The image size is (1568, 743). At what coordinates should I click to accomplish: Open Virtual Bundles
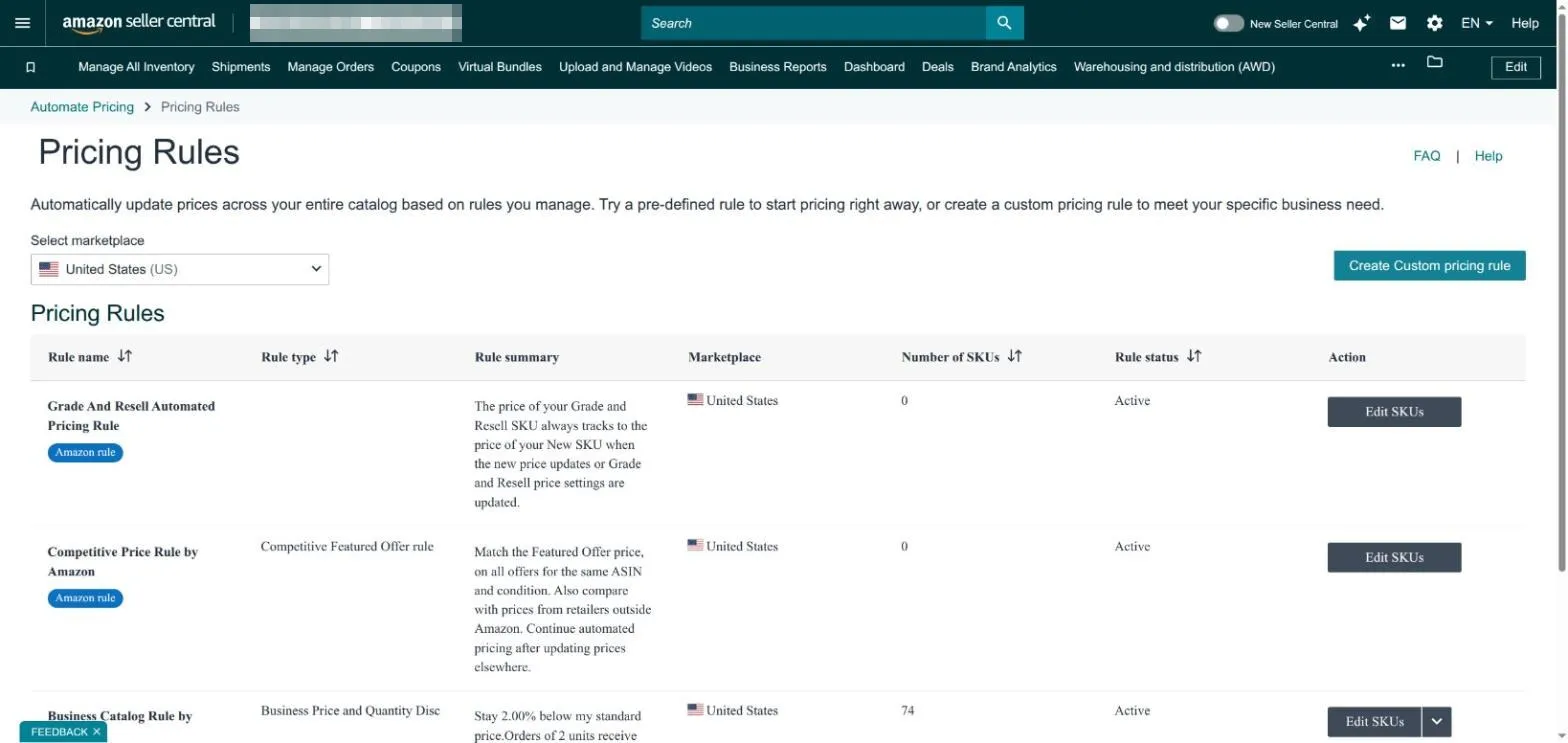tap(500, 67)
